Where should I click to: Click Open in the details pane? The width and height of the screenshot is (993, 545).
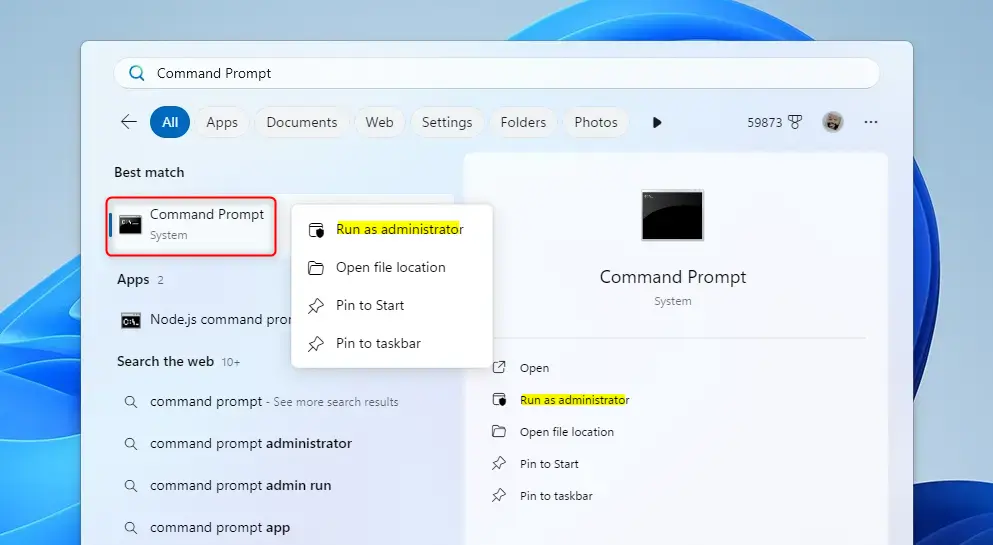534,368
